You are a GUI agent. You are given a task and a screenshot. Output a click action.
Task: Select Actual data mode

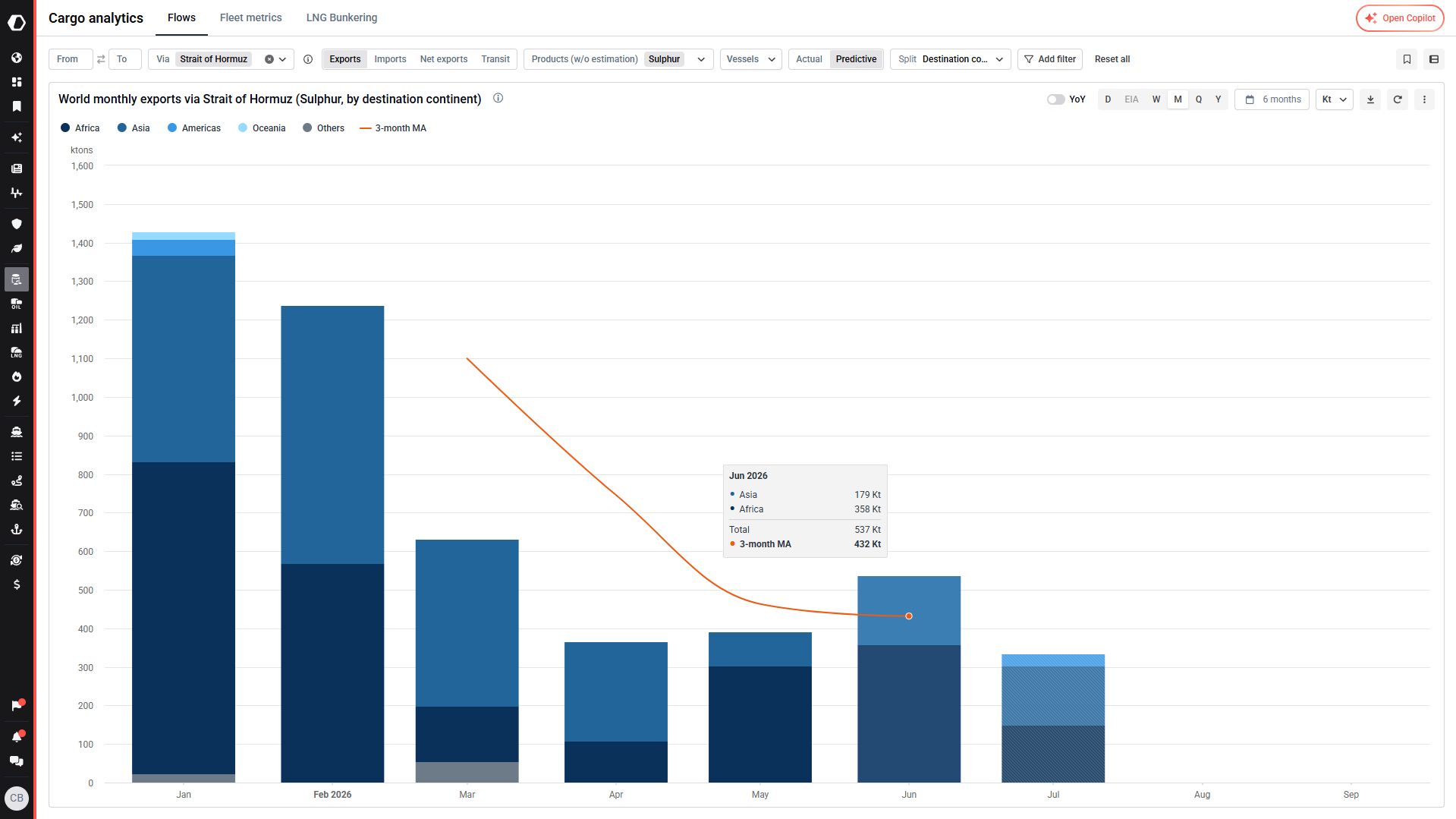pyautogui.click(x=809, y=59)
